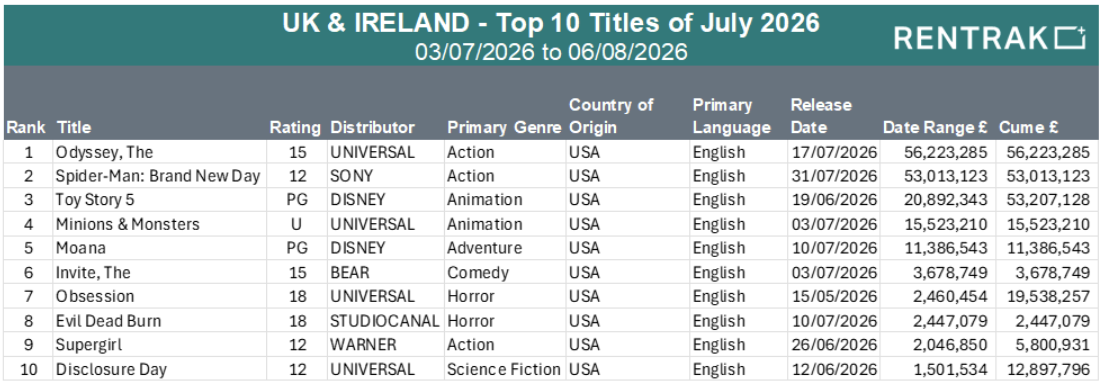
Task: Select the Rank column header
Action: (26, 128)
